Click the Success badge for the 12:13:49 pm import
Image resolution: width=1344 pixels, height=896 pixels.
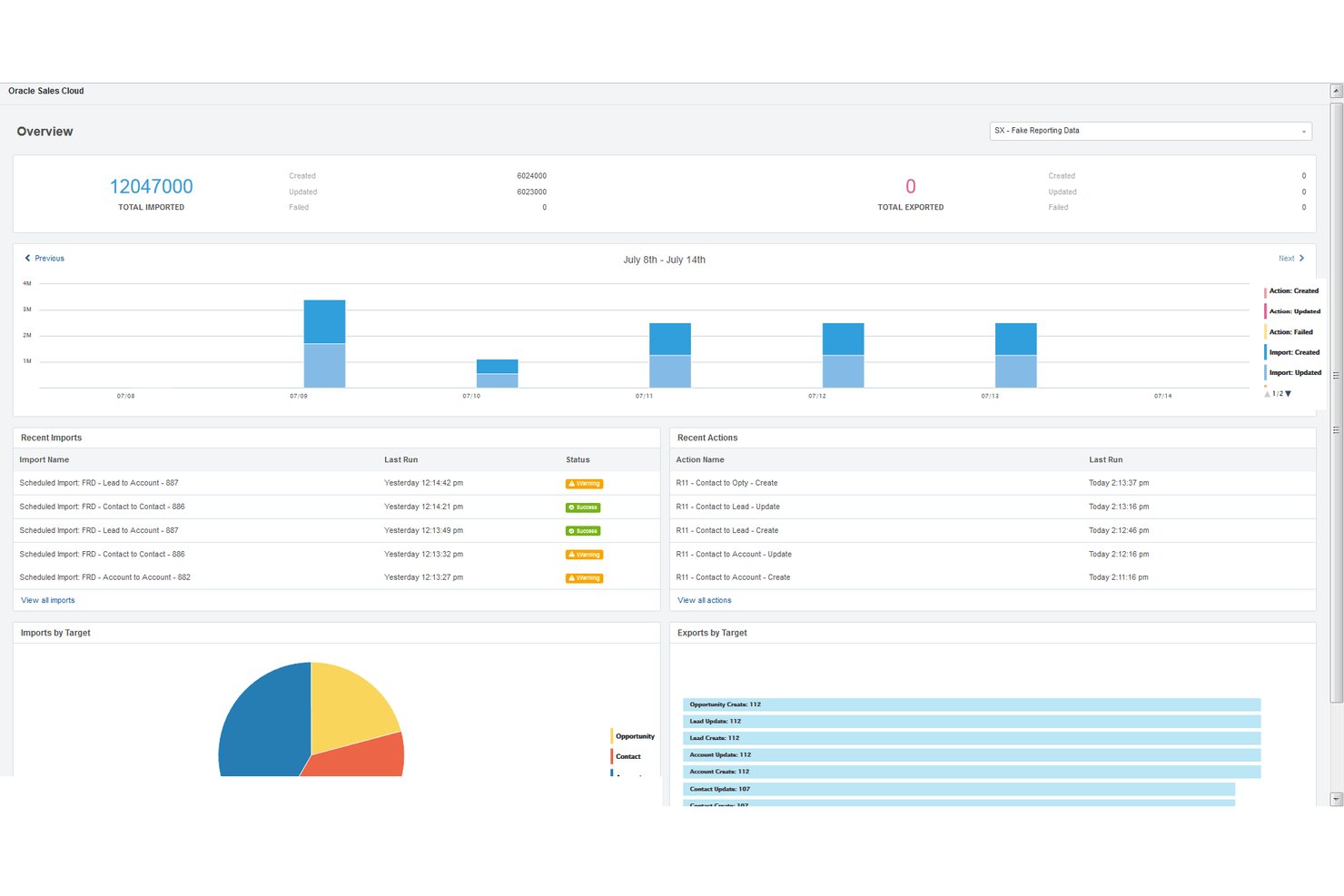tap(583, 531)
